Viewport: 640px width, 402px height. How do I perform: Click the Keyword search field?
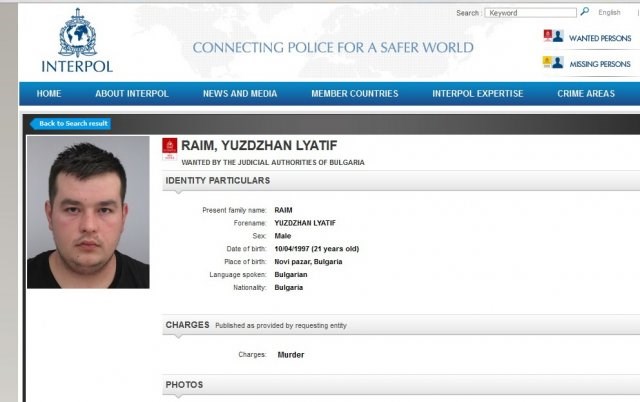point(531,13)
